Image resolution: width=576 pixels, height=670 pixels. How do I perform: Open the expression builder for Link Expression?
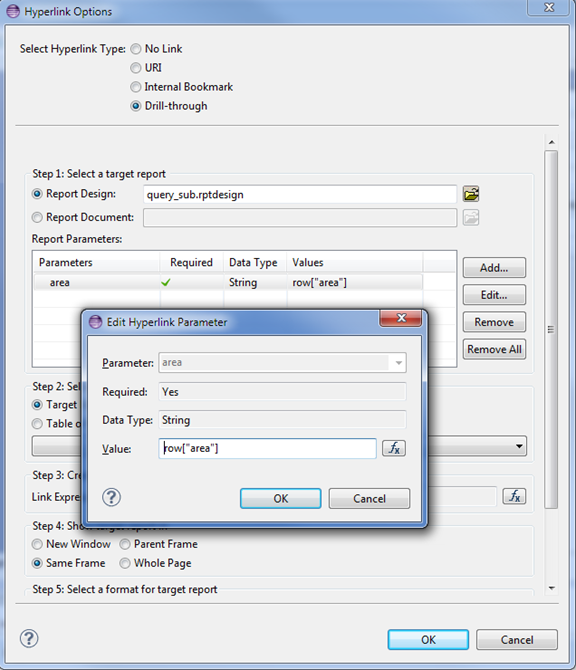tap(514, 496)
